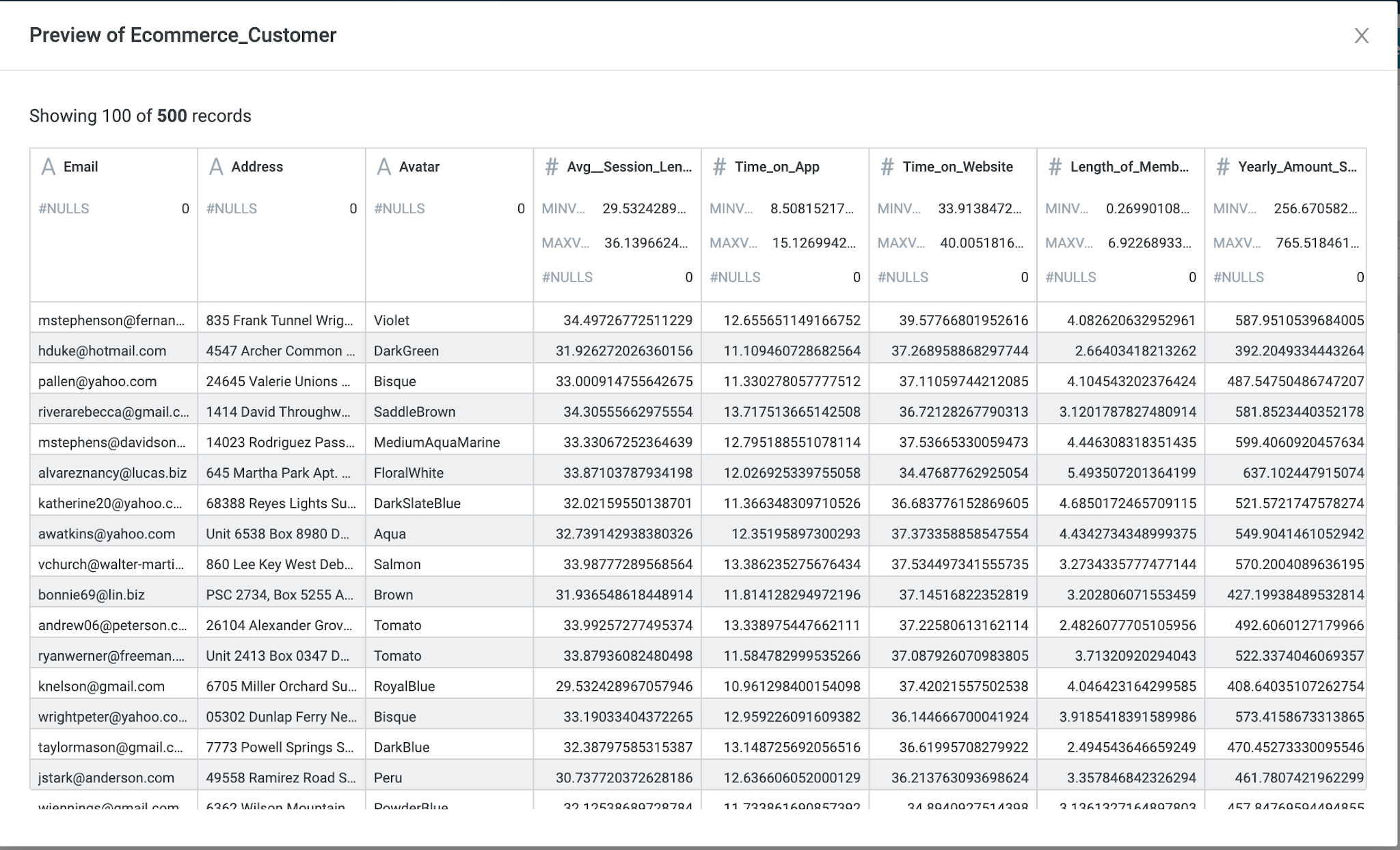Screen dimensions: 1400x850
Task: Click the numeric icon for Length_of_Memb
Action: 1055,167
